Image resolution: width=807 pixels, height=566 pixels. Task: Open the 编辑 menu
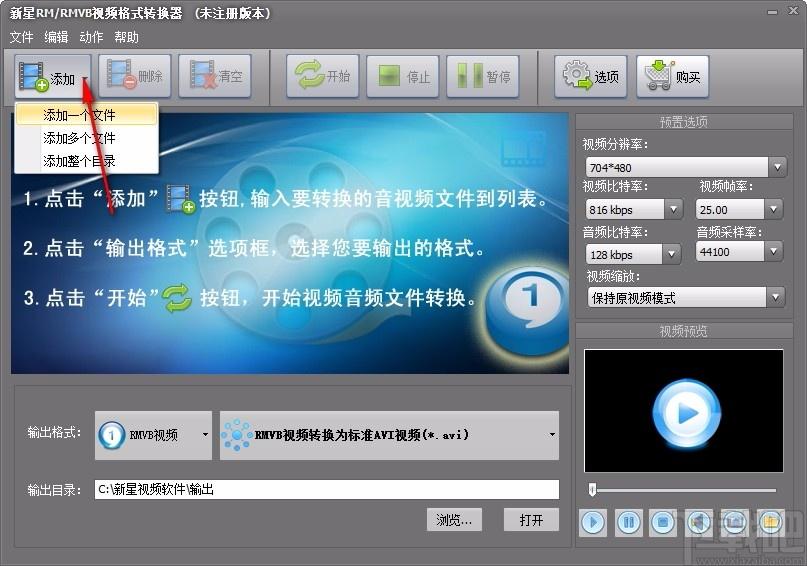click(56, 37)
